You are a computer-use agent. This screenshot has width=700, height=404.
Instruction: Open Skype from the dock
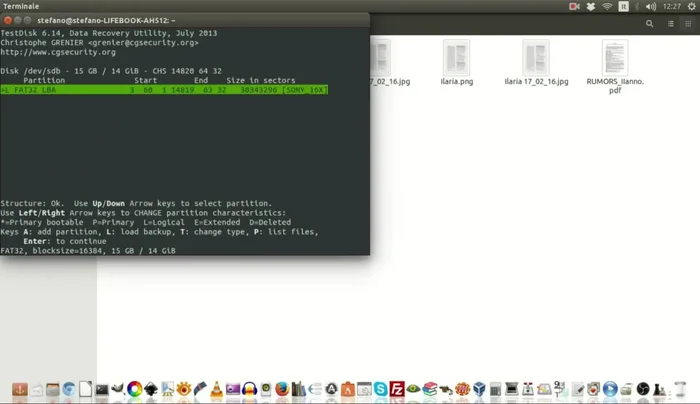click(380, 389)
